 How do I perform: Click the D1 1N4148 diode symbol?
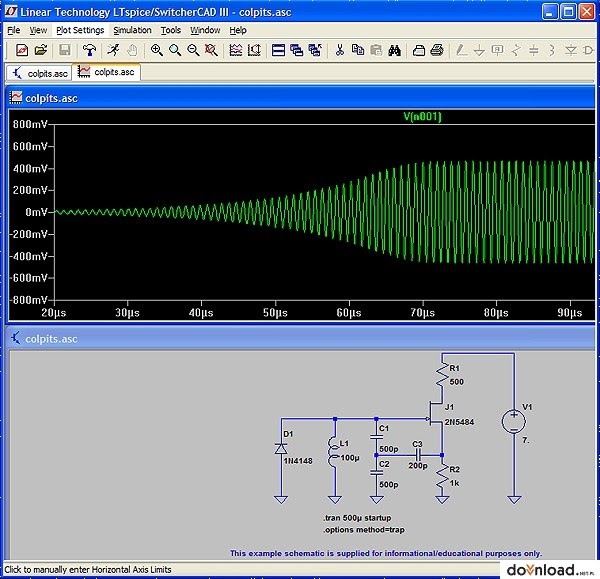[x=281, y=449]
